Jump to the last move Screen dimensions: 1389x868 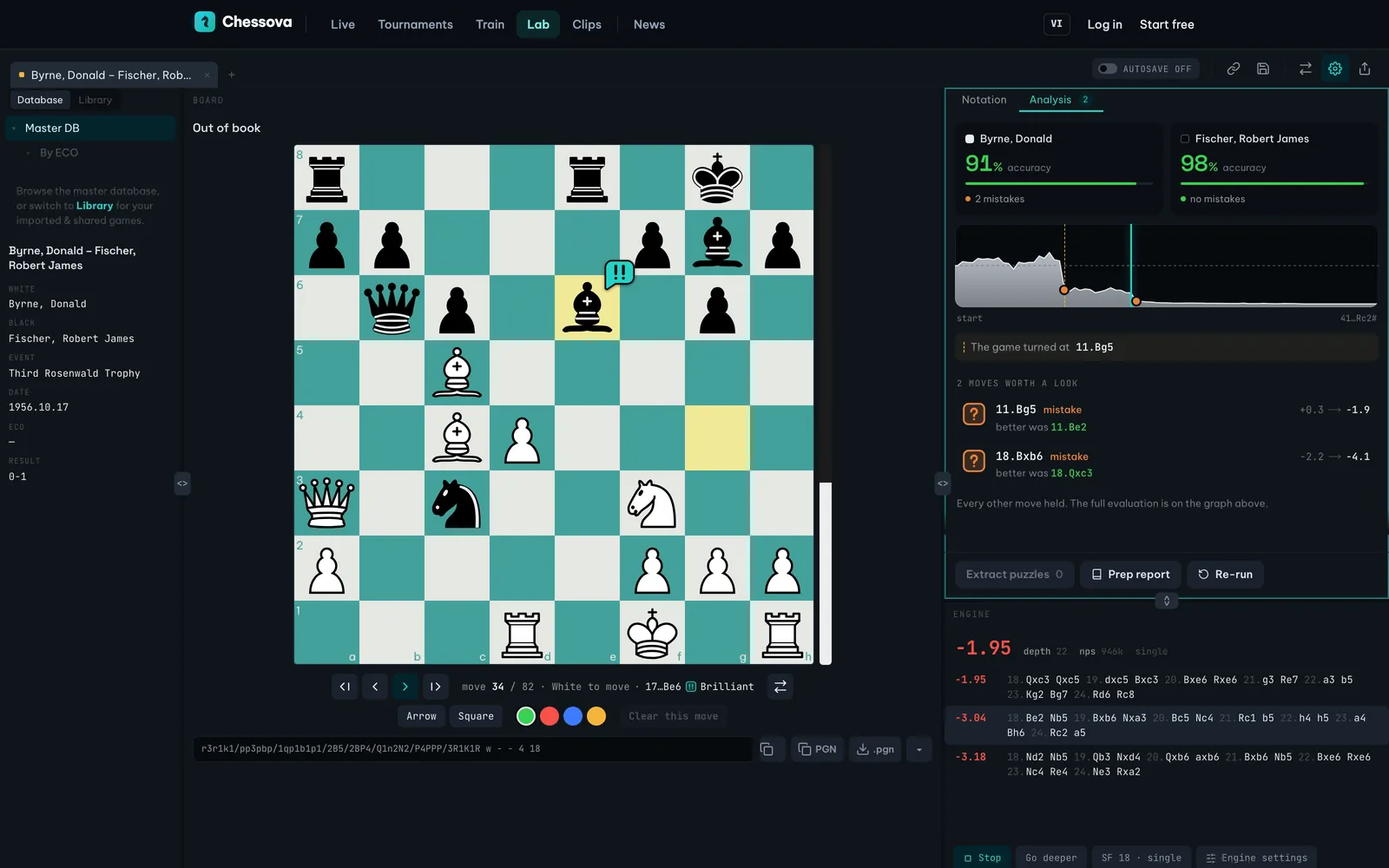(436, 687)
